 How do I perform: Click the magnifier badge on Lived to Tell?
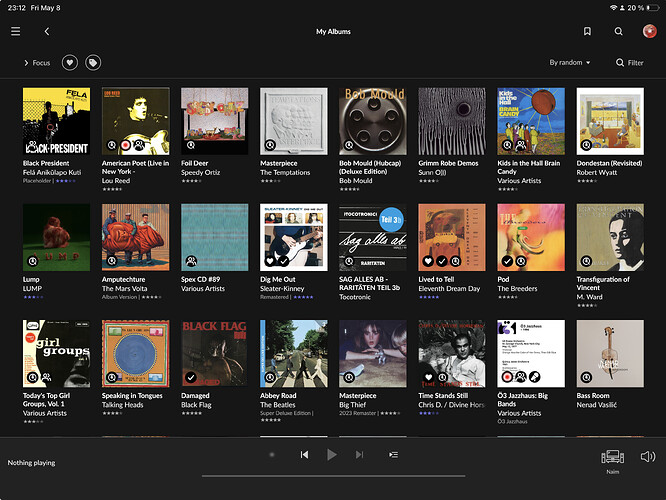455,261
